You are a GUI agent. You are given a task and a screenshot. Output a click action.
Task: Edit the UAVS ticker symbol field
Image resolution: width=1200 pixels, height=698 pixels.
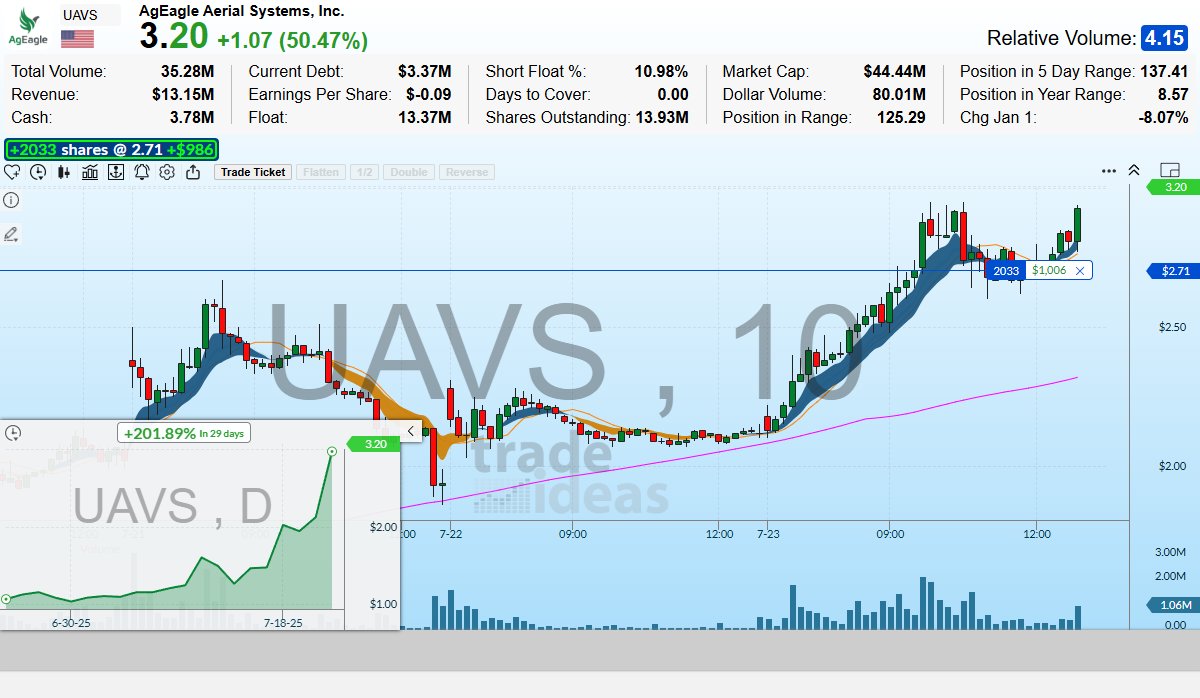click(x=90, y=14)
